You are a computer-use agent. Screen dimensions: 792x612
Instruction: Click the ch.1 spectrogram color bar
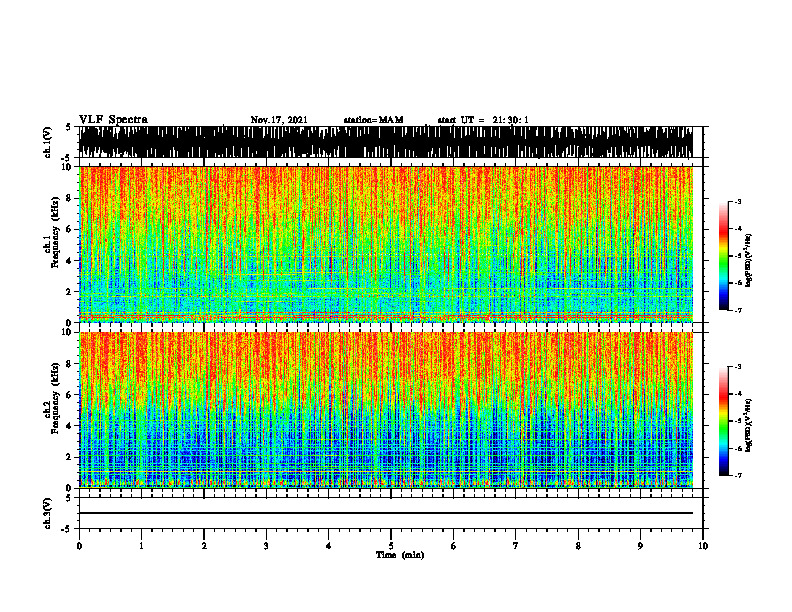[724, 256]
